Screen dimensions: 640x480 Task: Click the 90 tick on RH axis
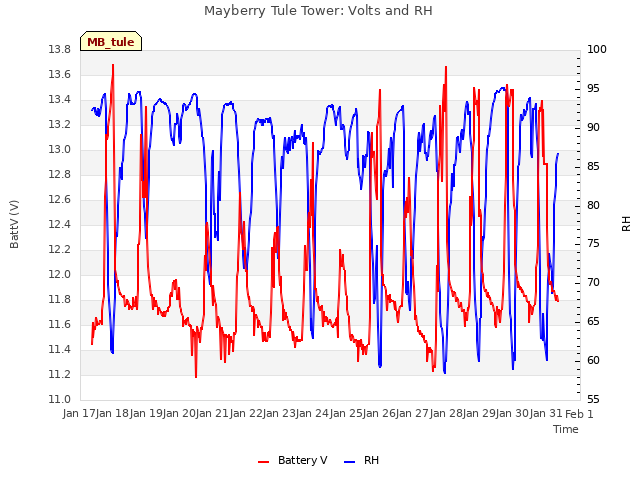pyautogui.click(x=593, y=127)
